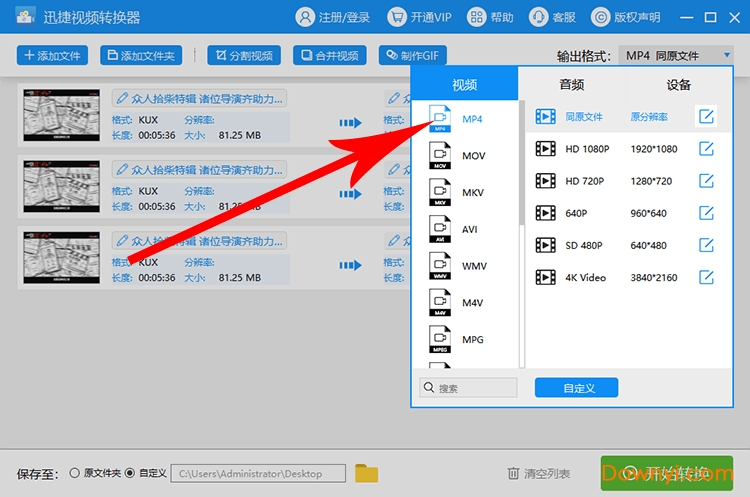
Task: Click the 添加文件夹 add folder button
Action: point(141,55)
